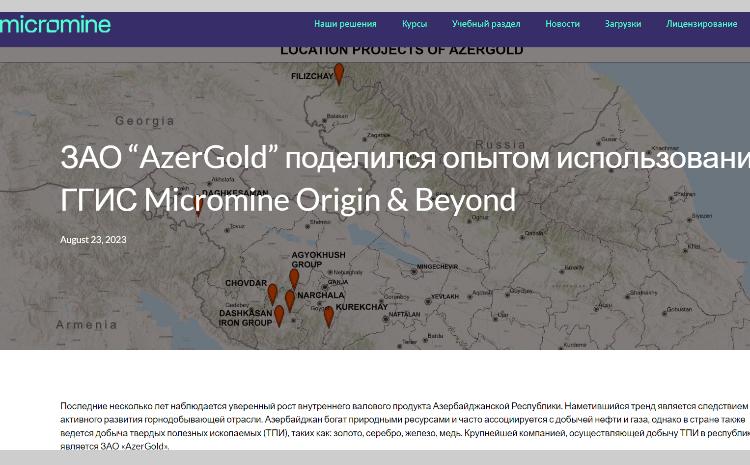Select the Agyokhush Group marker pin
Screen dimensions: 750x465
pyautogui.click(x=294, y=278)
